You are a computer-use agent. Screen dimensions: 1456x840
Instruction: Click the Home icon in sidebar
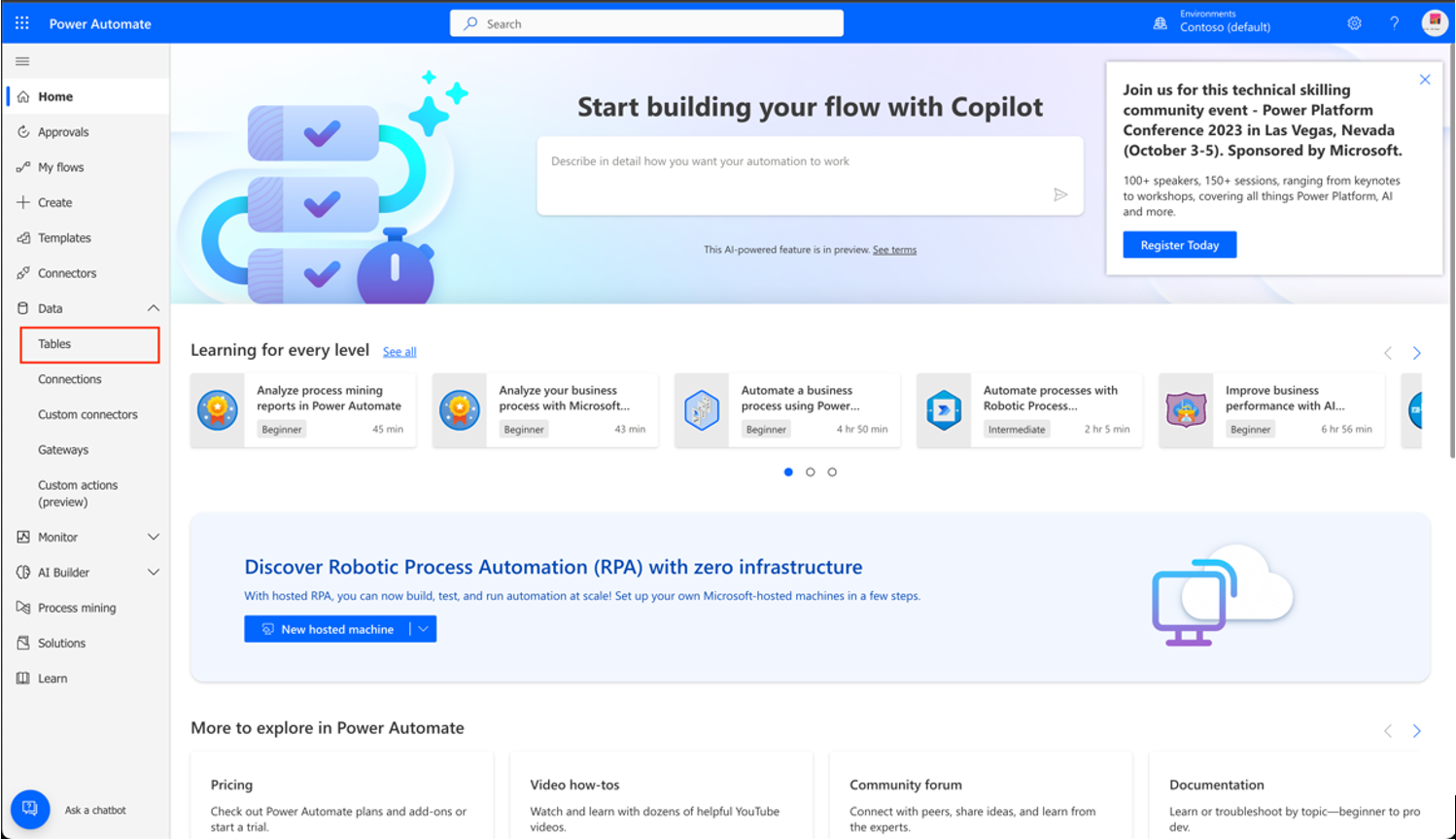click(23, 96)
